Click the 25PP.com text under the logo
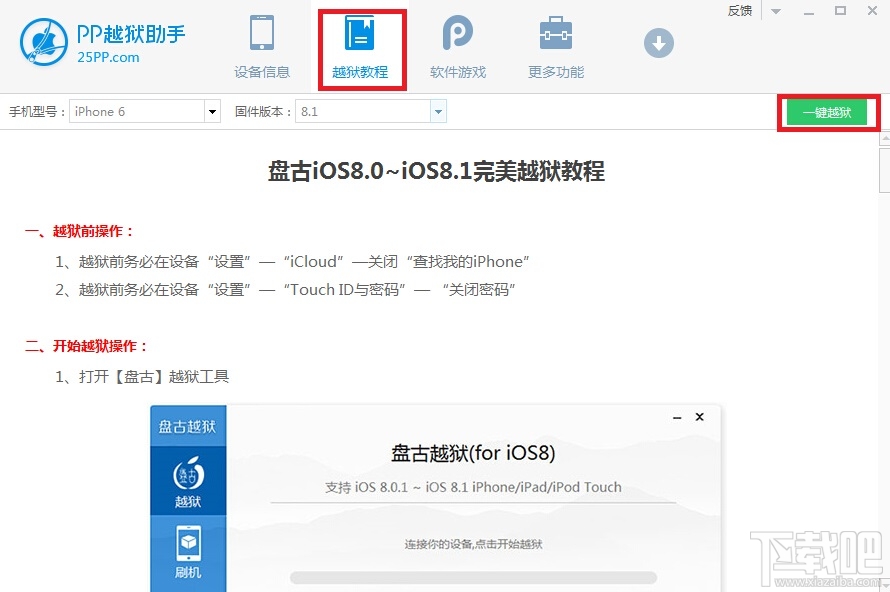Screen dimensions: 890x592 point(108,57)
